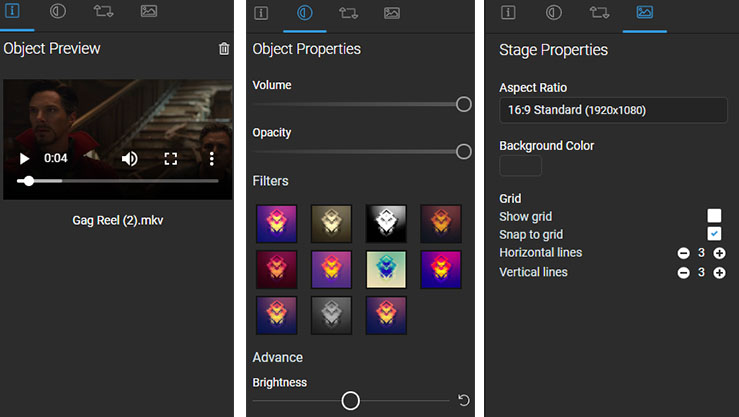
Task: Open the info tab in Object Preview panel
Action: coord(12,10)
